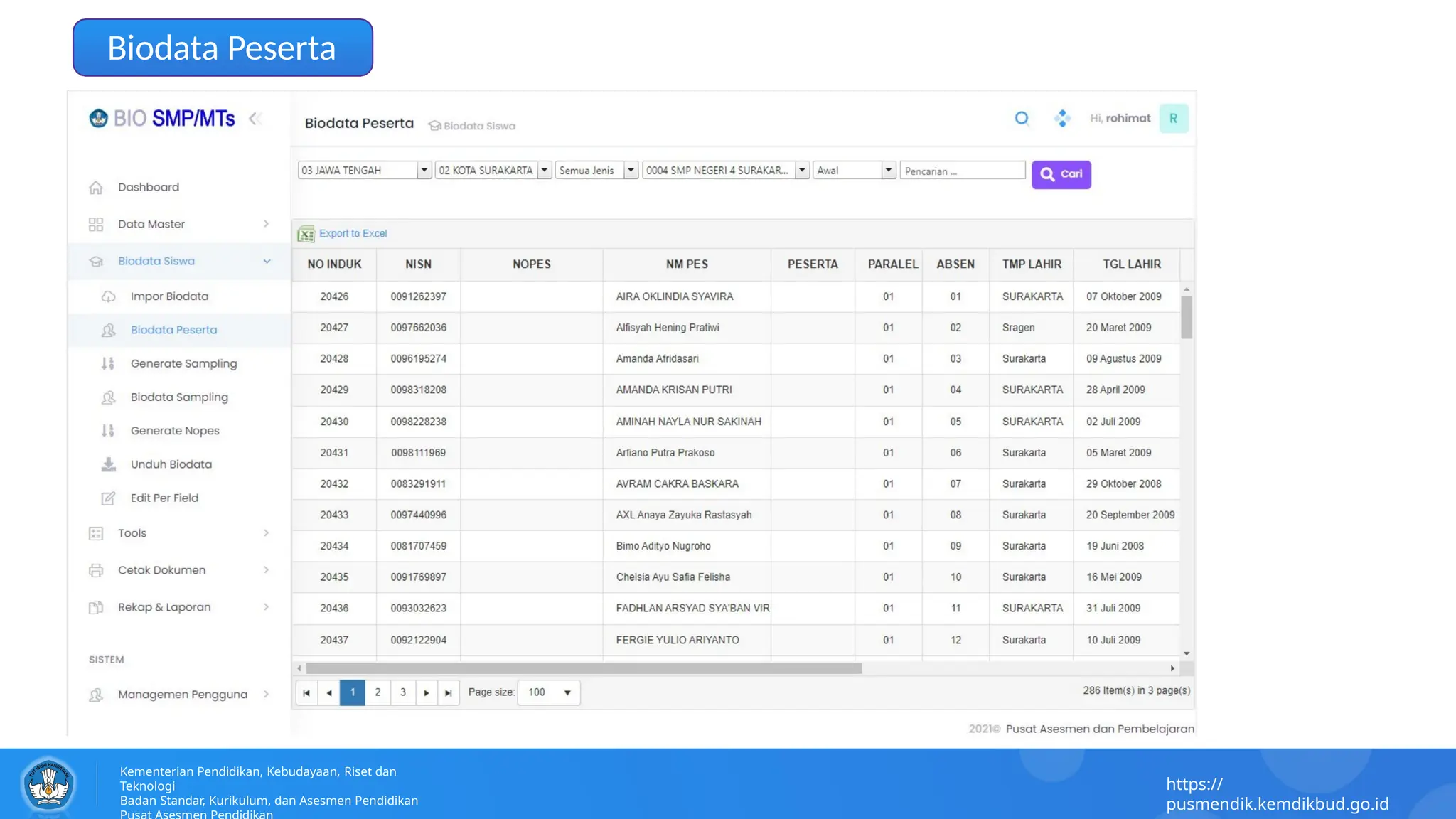
Task: Open Impor Biodata cloud icon item
Action: (x=168, y=296)
